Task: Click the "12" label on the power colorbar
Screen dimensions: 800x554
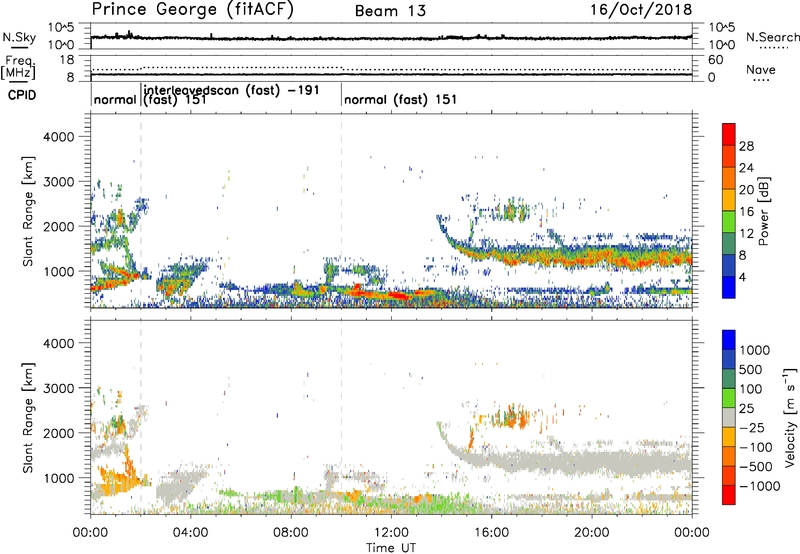Action: click(x=746, y=234)
